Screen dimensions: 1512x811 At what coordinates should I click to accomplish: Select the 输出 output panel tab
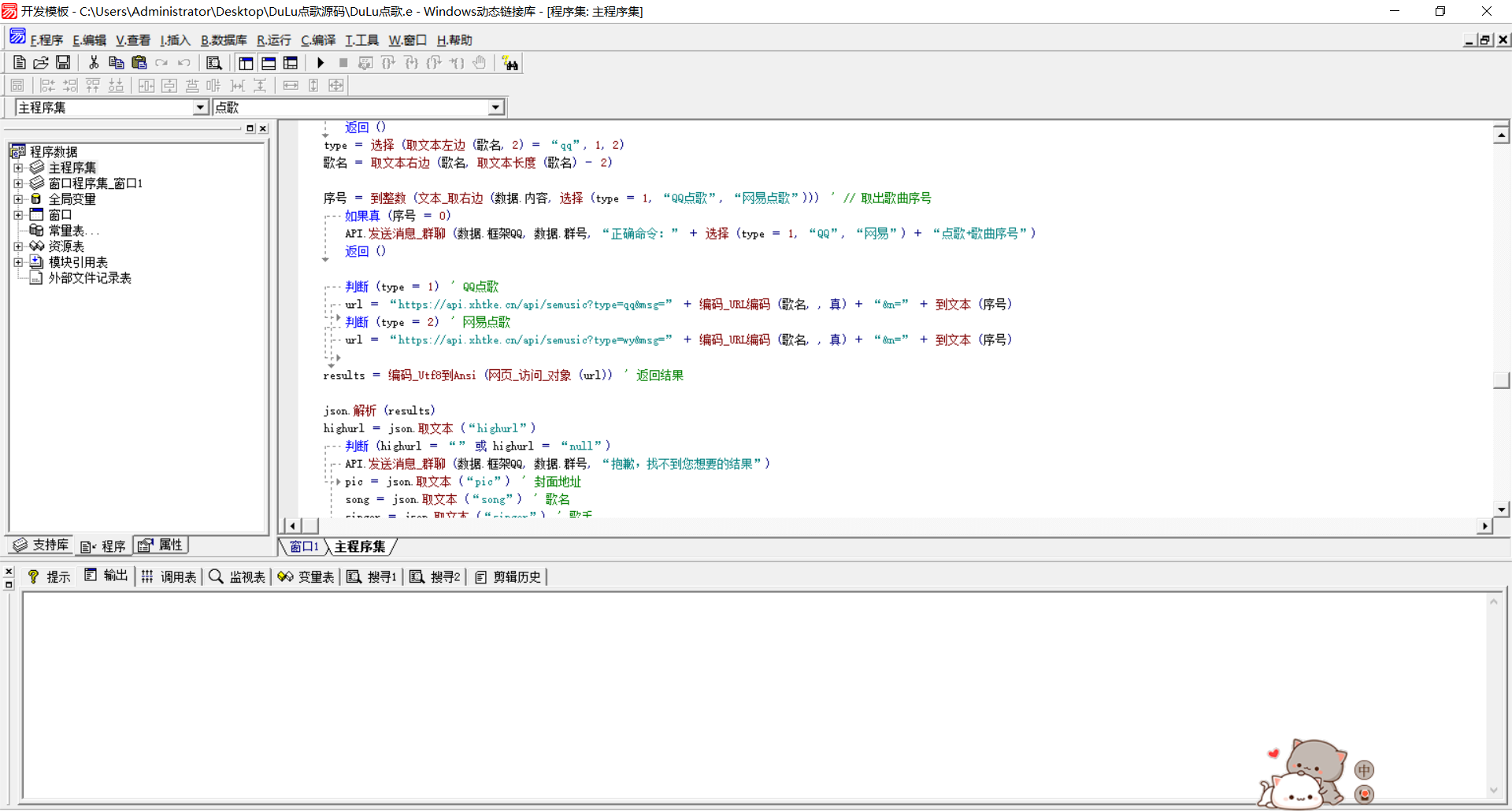[x=106, y=576]
